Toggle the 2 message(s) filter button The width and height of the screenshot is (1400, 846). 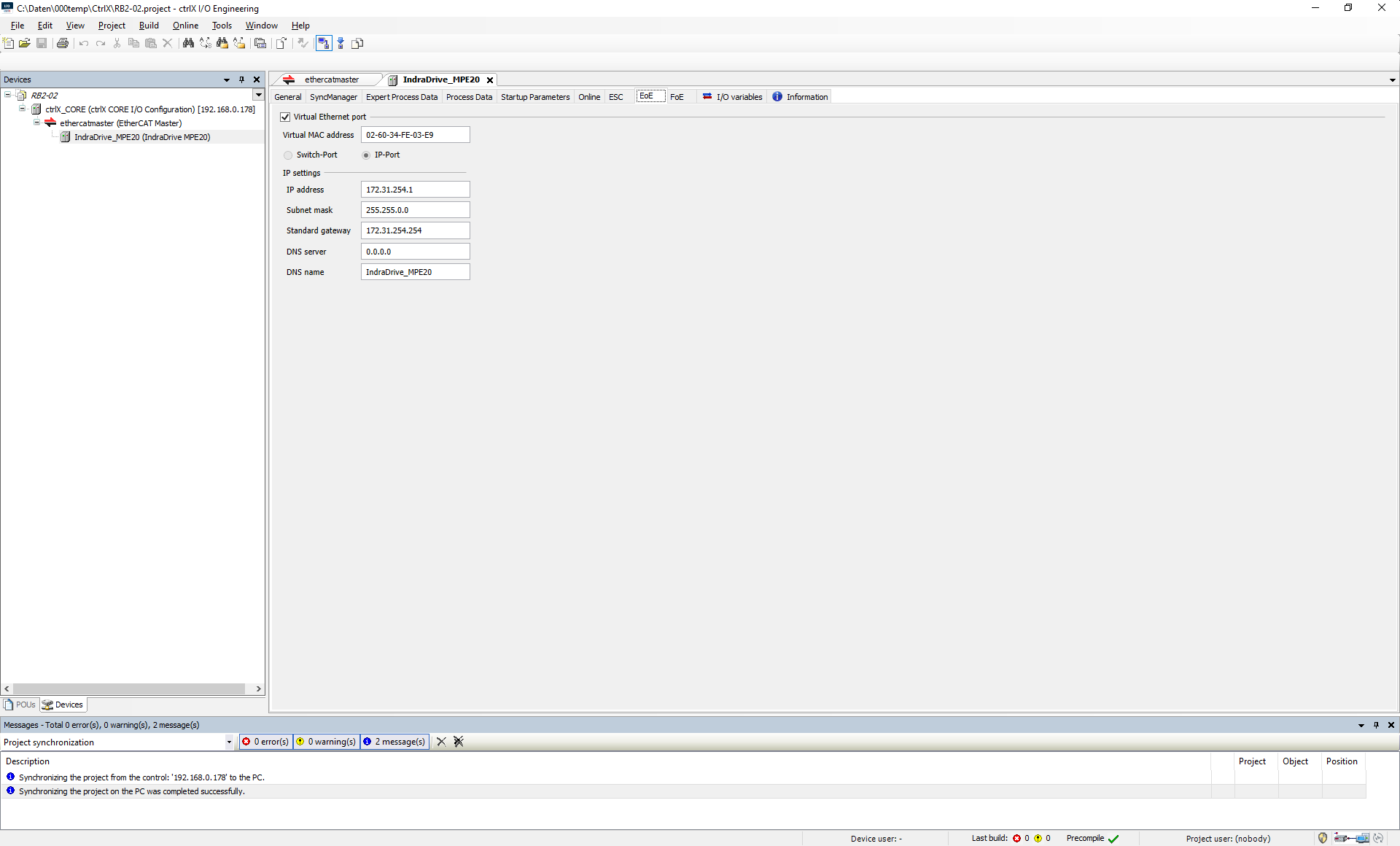[x=394, y=742]
